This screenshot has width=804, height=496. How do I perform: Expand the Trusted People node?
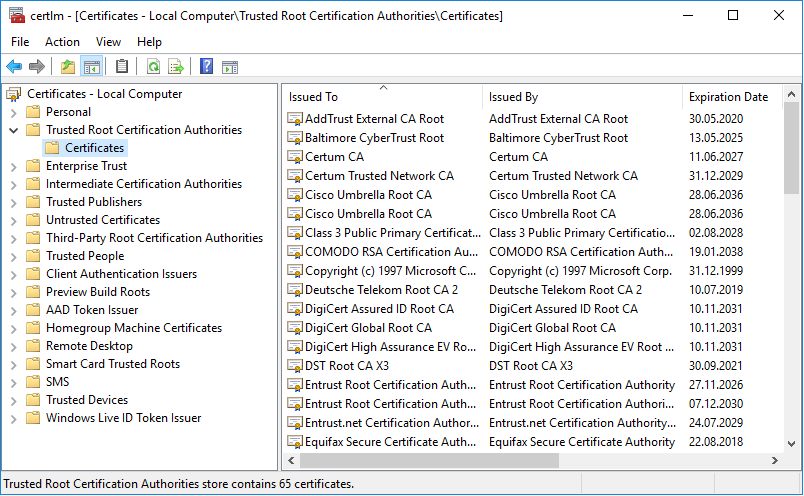click(13, 256)
